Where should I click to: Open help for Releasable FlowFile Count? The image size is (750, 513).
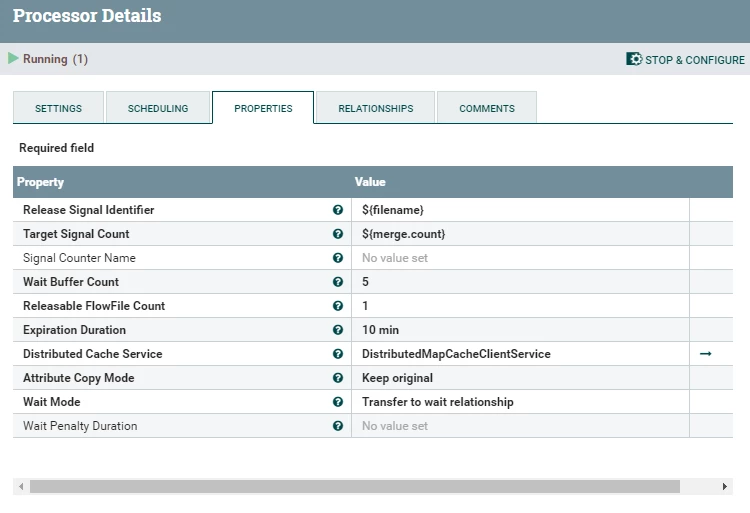point(338,306)
